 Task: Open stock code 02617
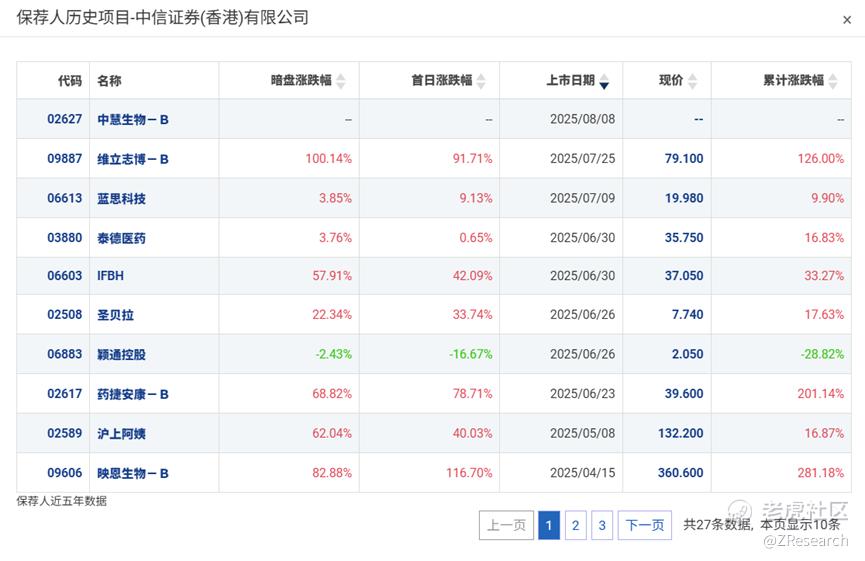pos(65,394)
